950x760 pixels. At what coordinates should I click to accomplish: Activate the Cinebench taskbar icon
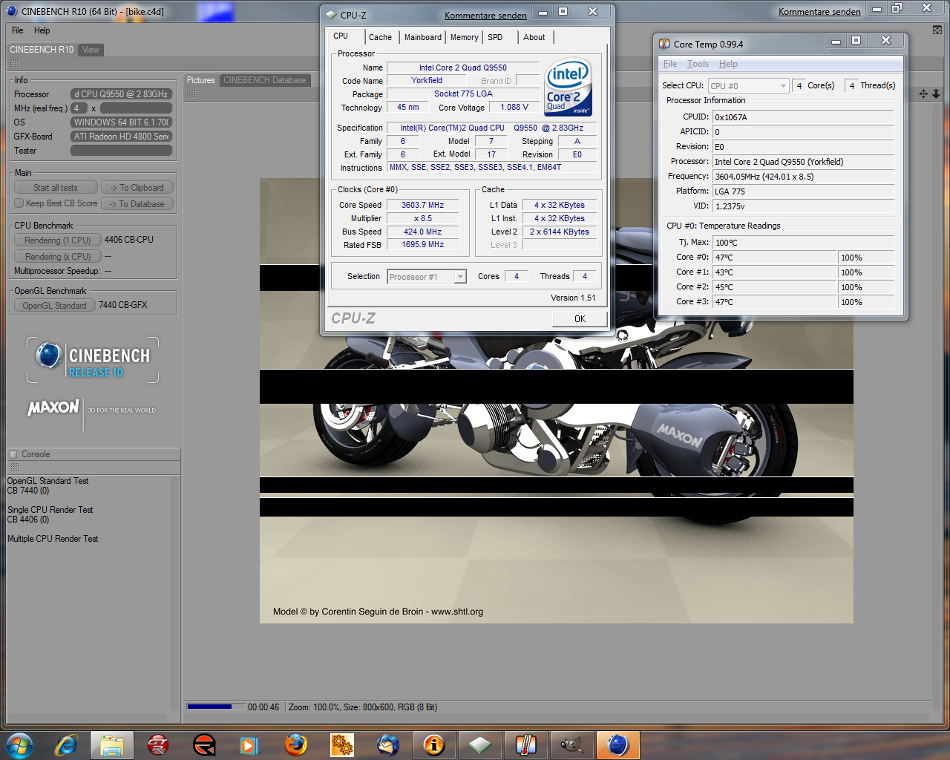618,745
